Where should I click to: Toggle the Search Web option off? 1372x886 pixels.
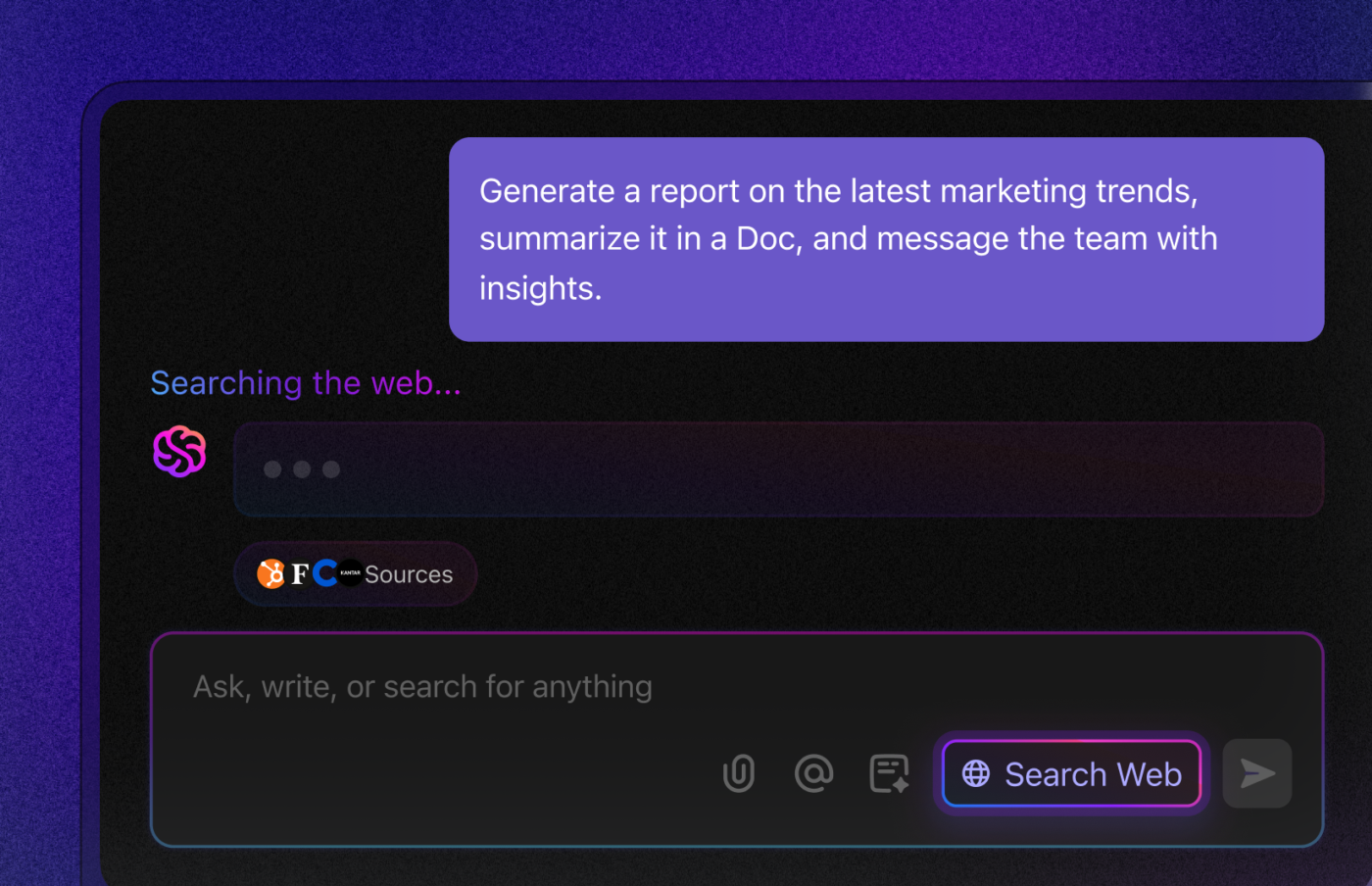click(x=1072, y=773)
